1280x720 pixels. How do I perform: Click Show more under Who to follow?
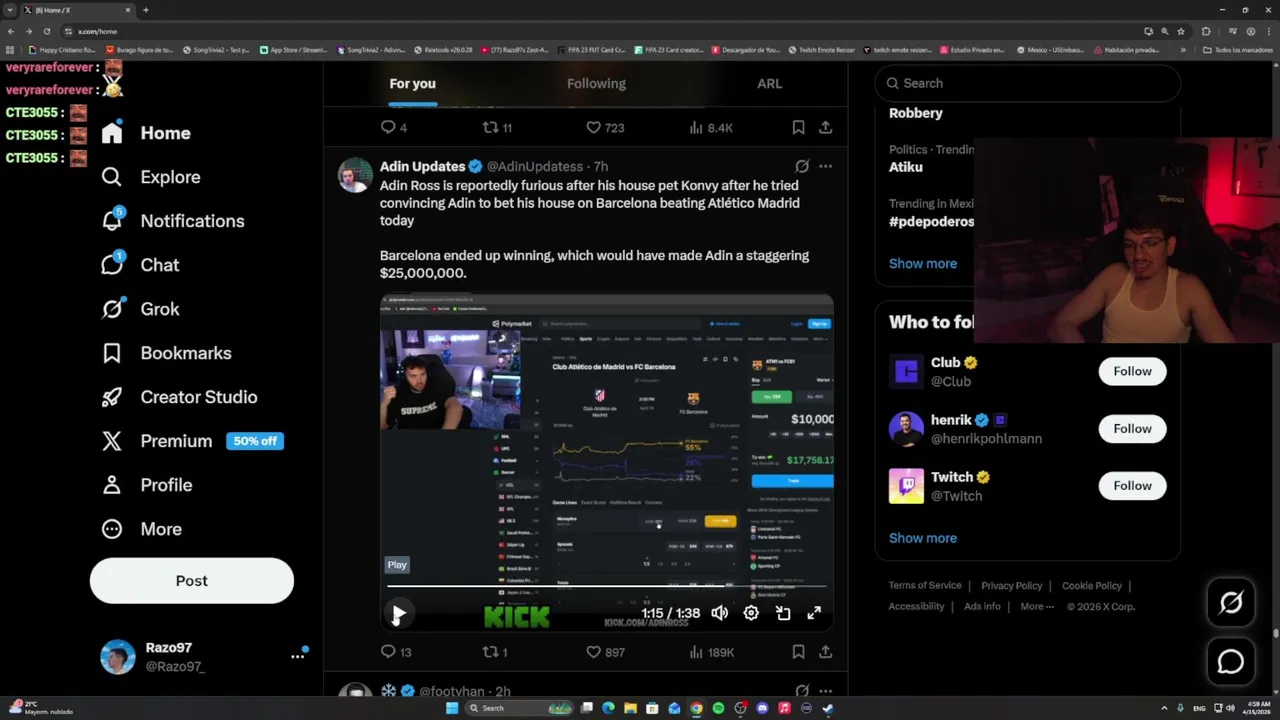point(923,538)
